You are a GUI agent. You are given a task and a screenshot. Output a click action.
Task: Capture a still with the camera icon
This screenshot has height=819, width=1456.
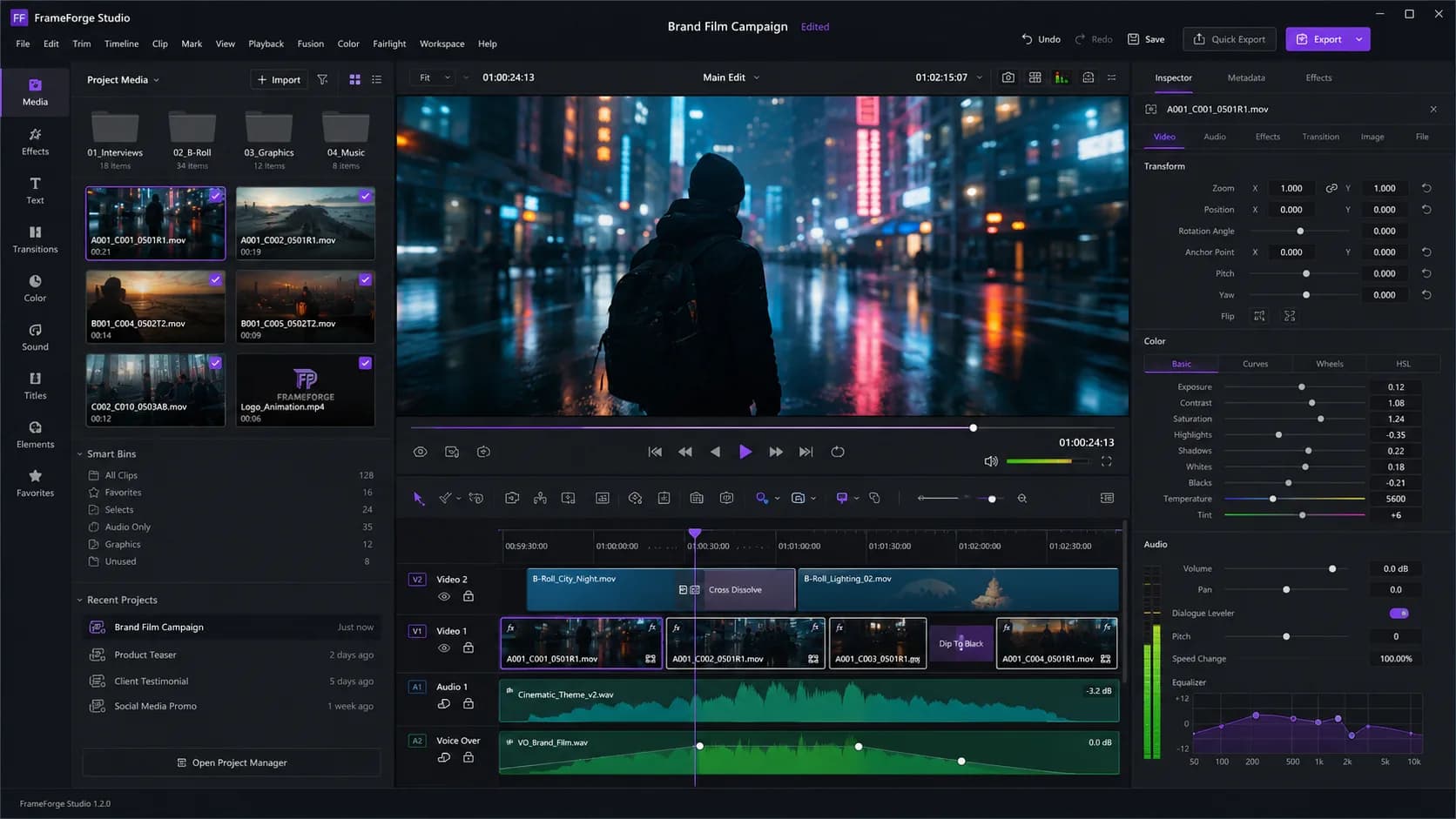[1008, 77]
